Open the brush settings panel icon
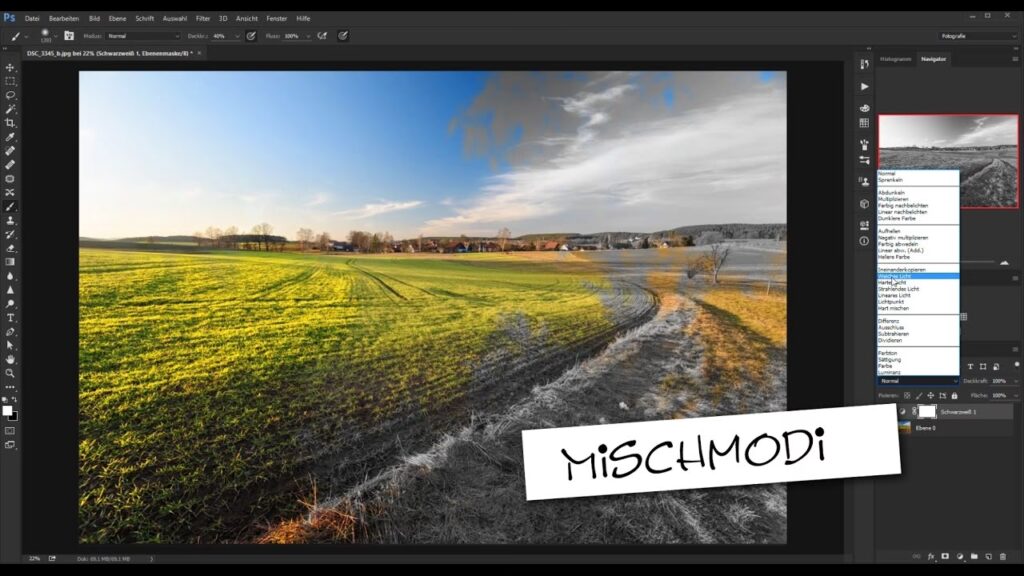Viewport: 1024px width, 576px height. coord(69,35)
